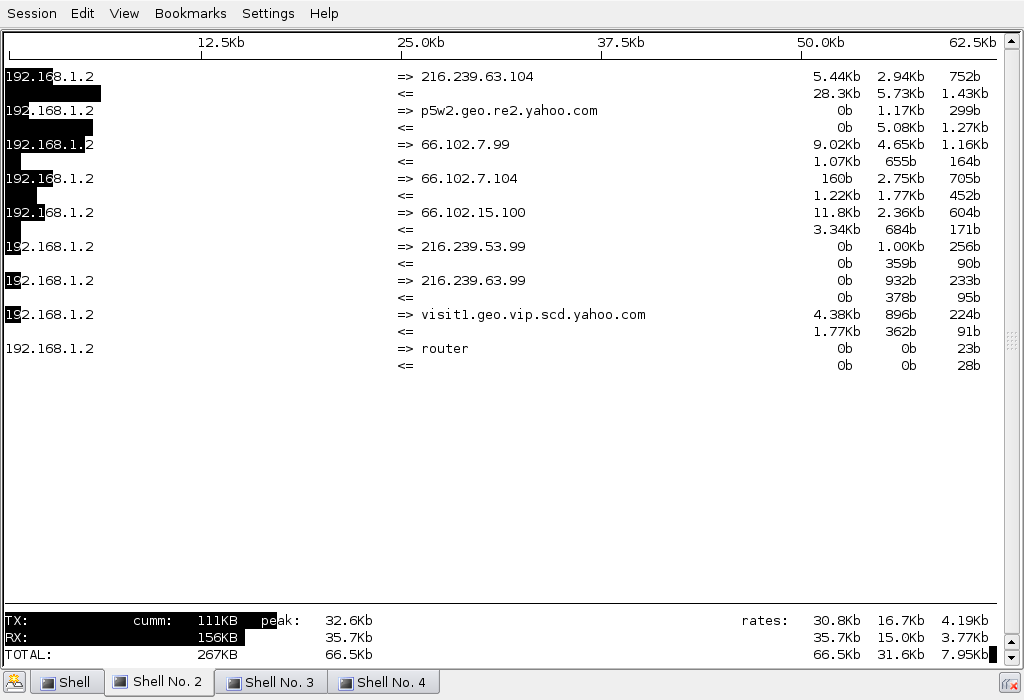Open the Settings menu
The image size is (1024, 700).
(267, 13)
